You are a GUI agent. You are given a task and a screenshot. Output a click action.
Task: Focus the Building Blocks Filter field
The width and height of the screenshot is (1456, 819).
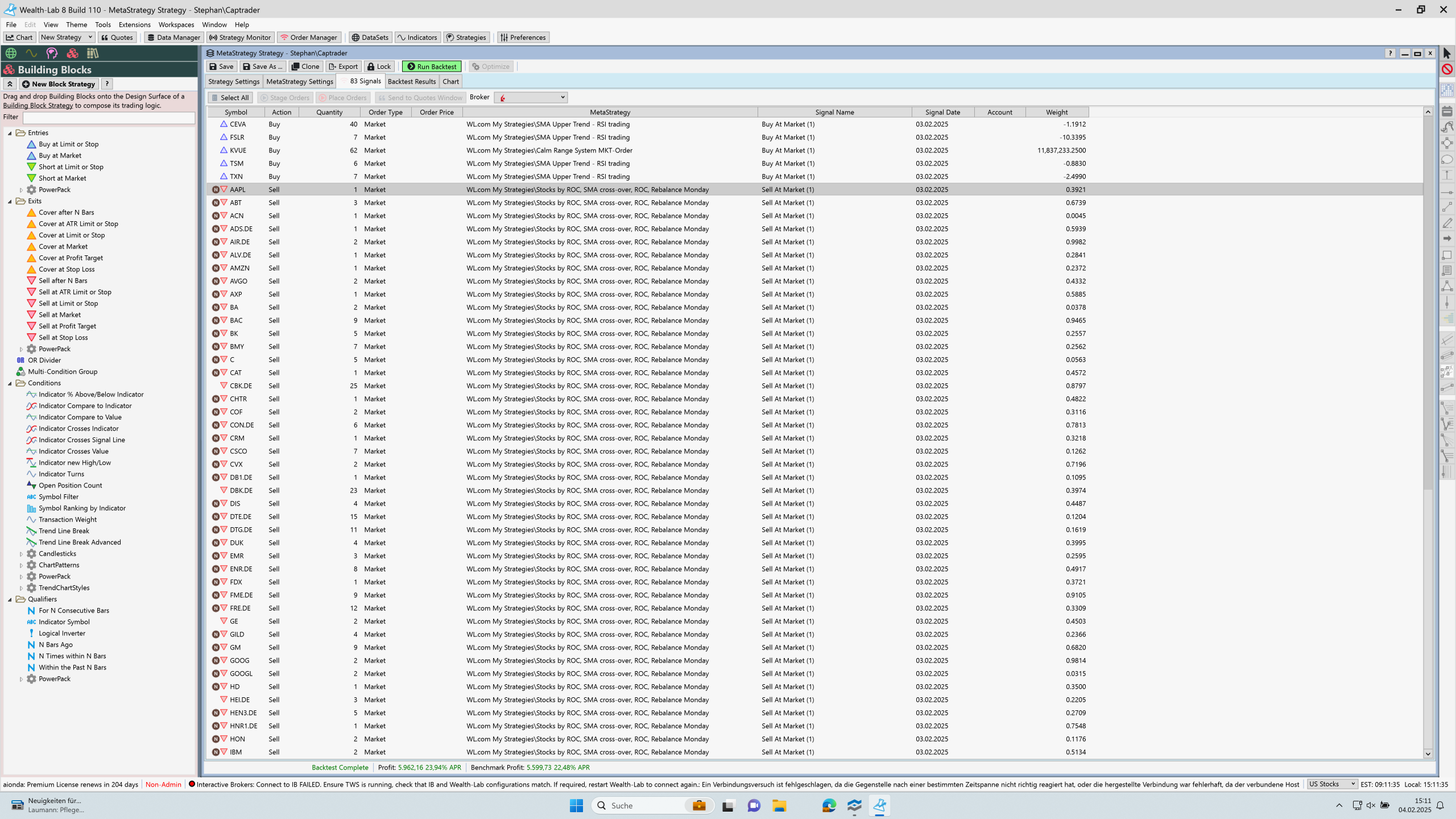click(109, 117)
